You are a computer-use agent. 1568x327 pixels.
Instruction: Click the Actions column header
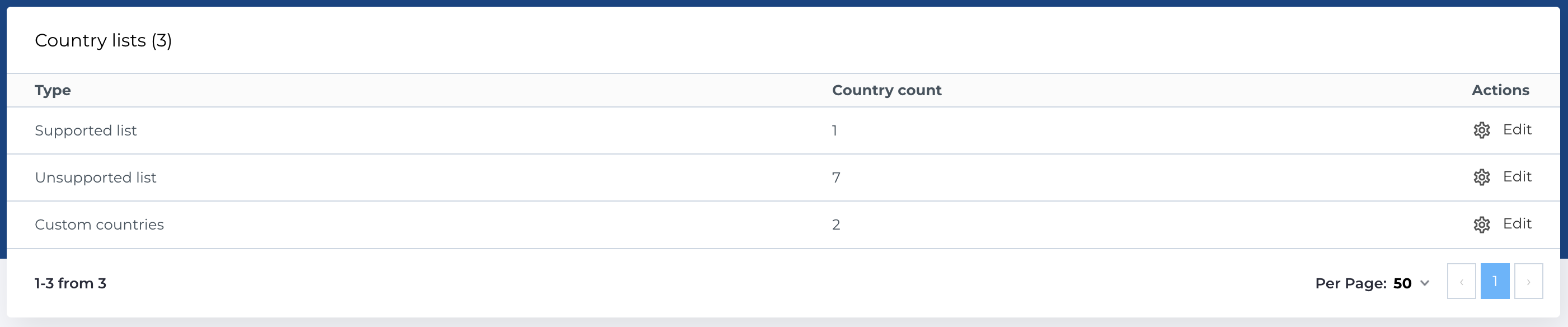1500,90
